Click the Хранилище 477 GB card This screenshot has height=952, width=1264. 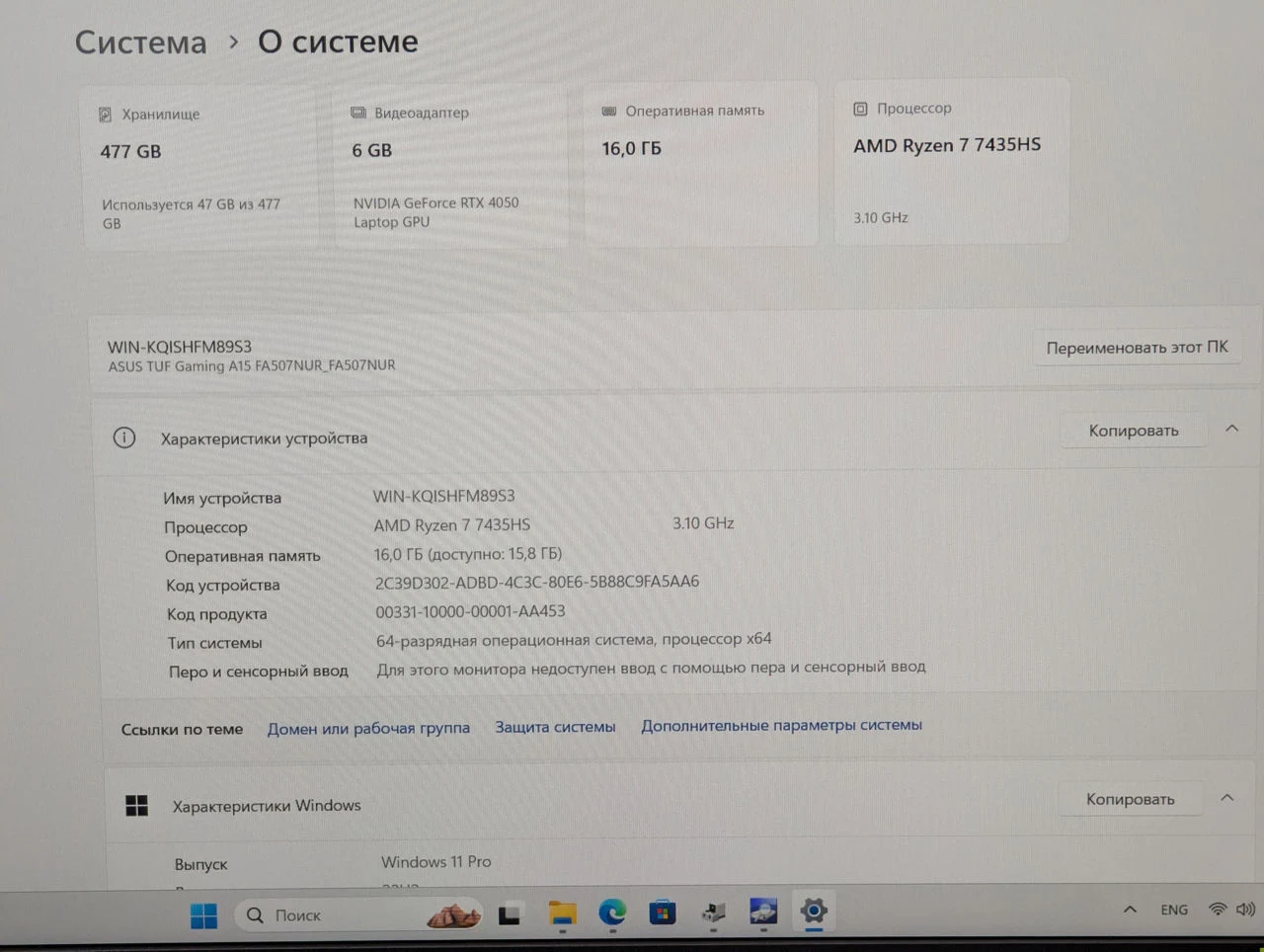[x=198, y=168]
